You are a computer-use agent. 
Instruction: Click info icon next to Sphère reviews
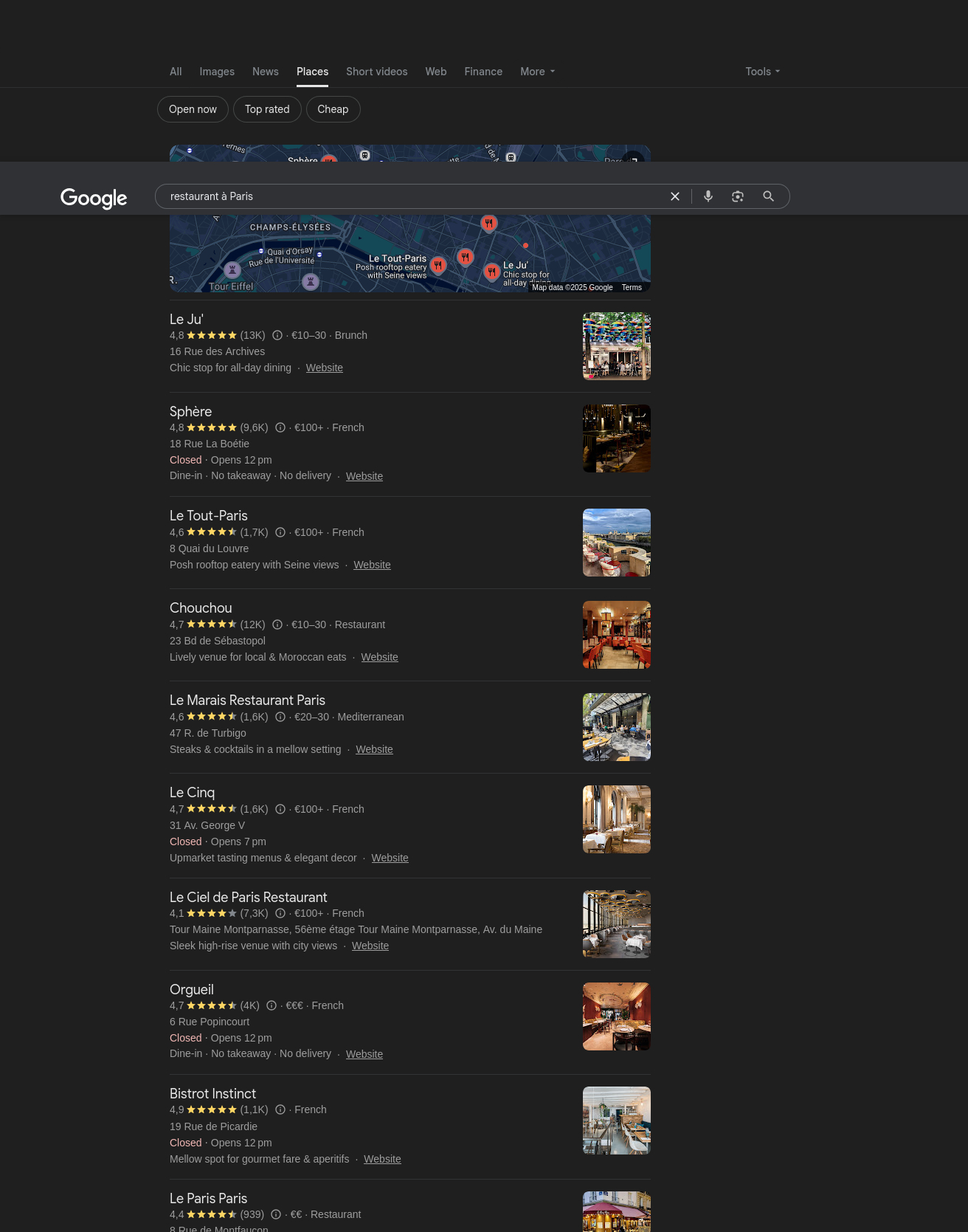(x=280, y=427)
